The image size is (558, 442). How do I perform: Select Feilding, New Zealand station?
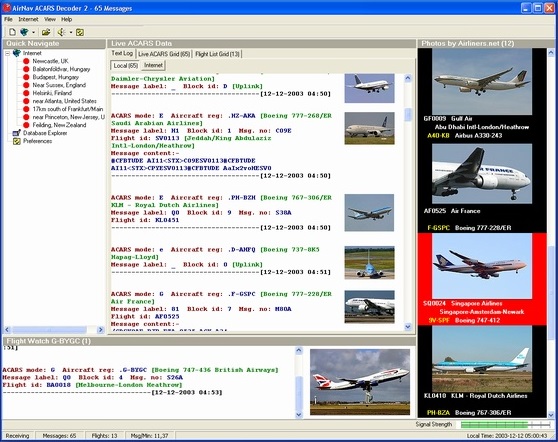point(59,125)
